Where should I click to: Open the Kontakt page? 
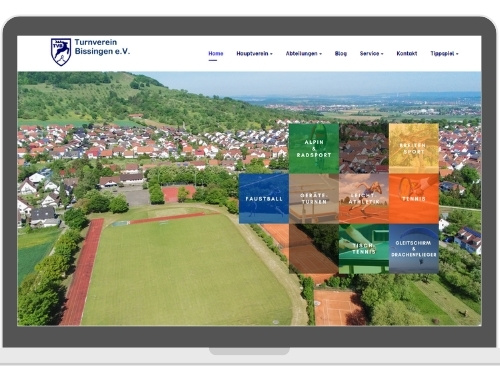pos(407,53)
